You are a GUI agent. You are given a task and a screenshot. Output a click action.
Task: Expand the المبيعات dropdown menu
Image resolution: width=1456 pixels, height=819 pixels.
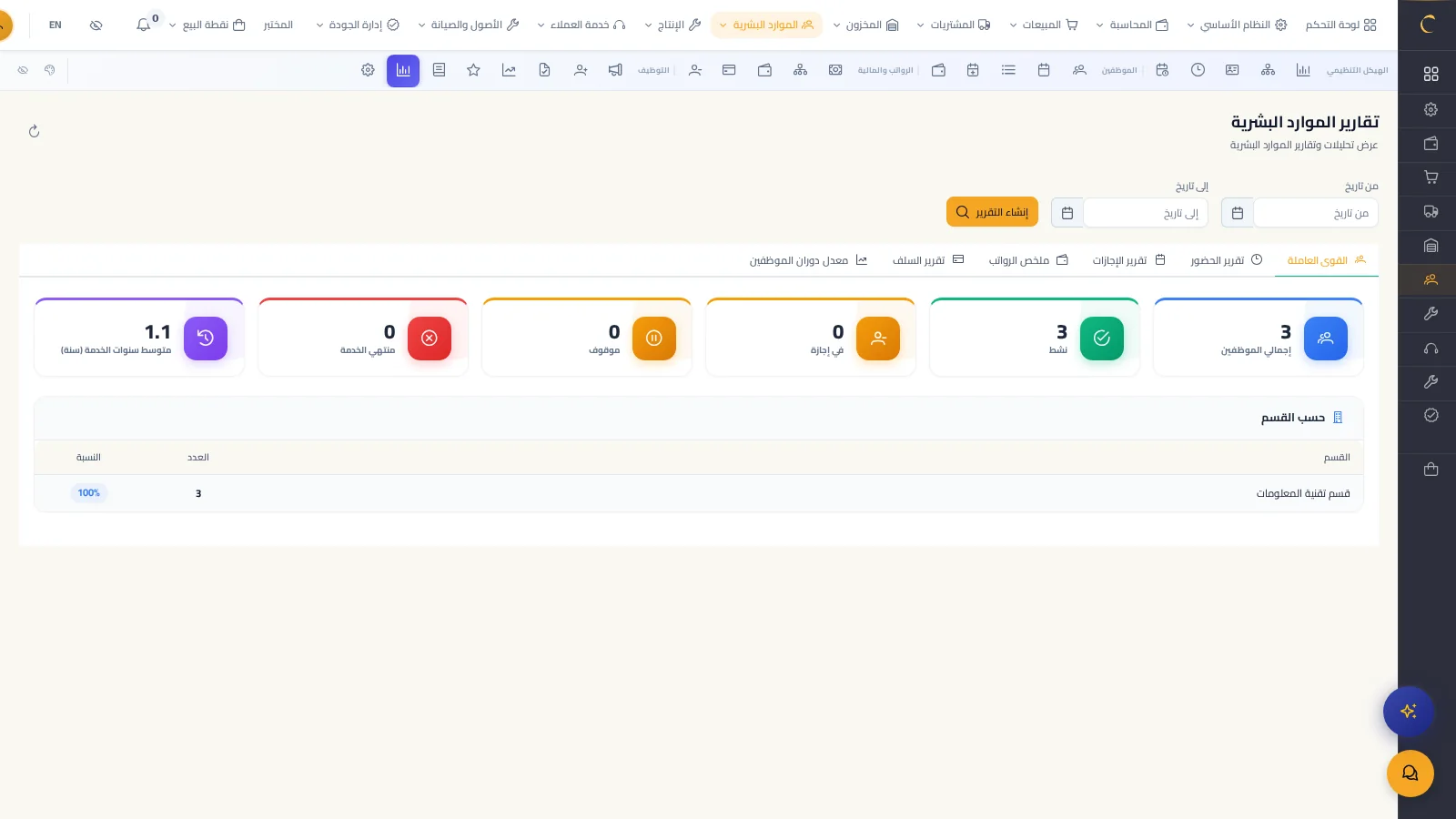[1044, 25]
